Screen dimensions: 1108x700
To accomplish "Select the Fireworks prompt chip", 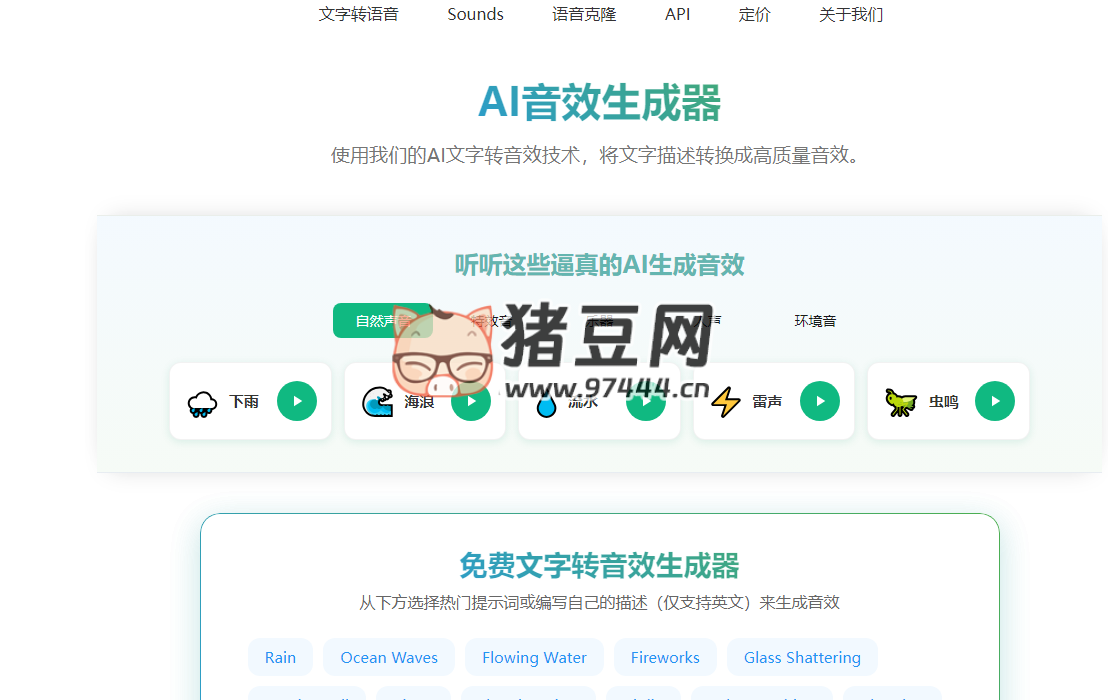I will 665,657.
